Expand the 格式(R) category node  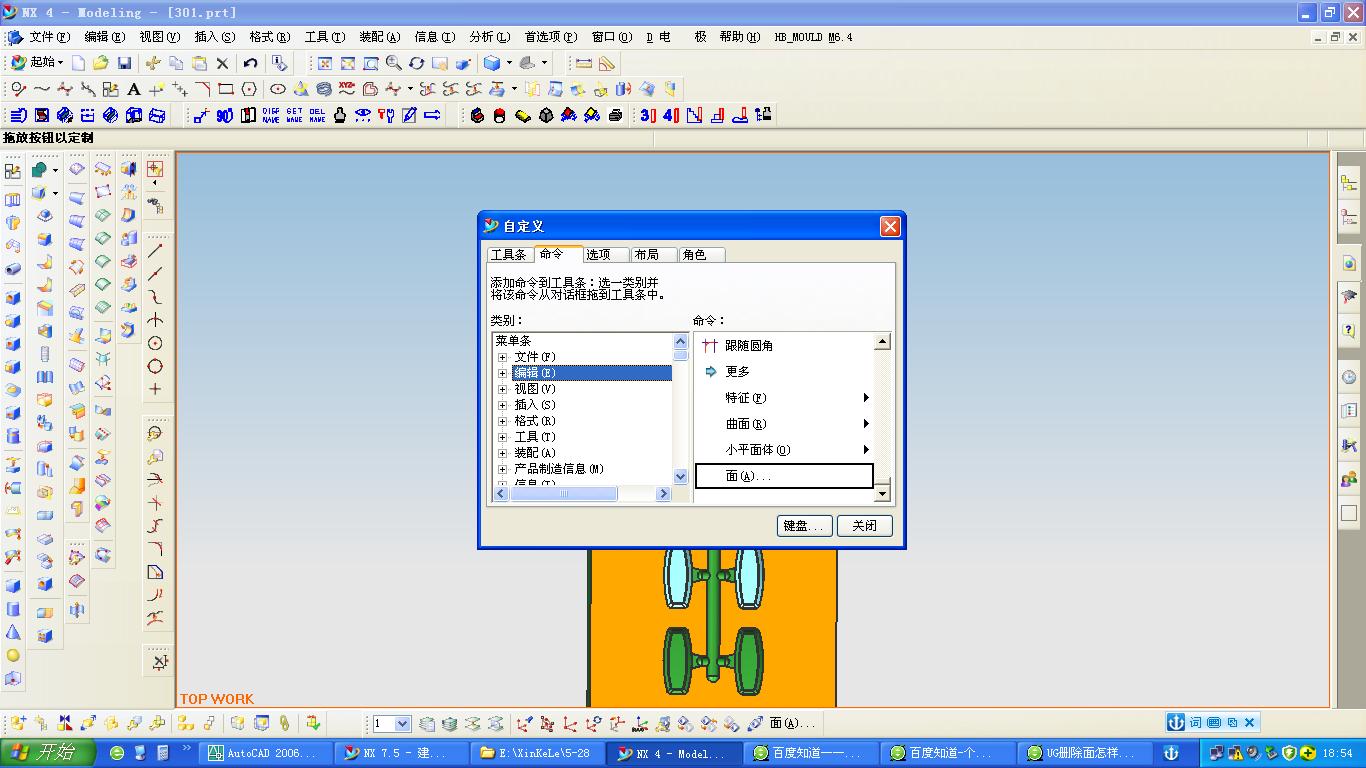coord(503,421)
